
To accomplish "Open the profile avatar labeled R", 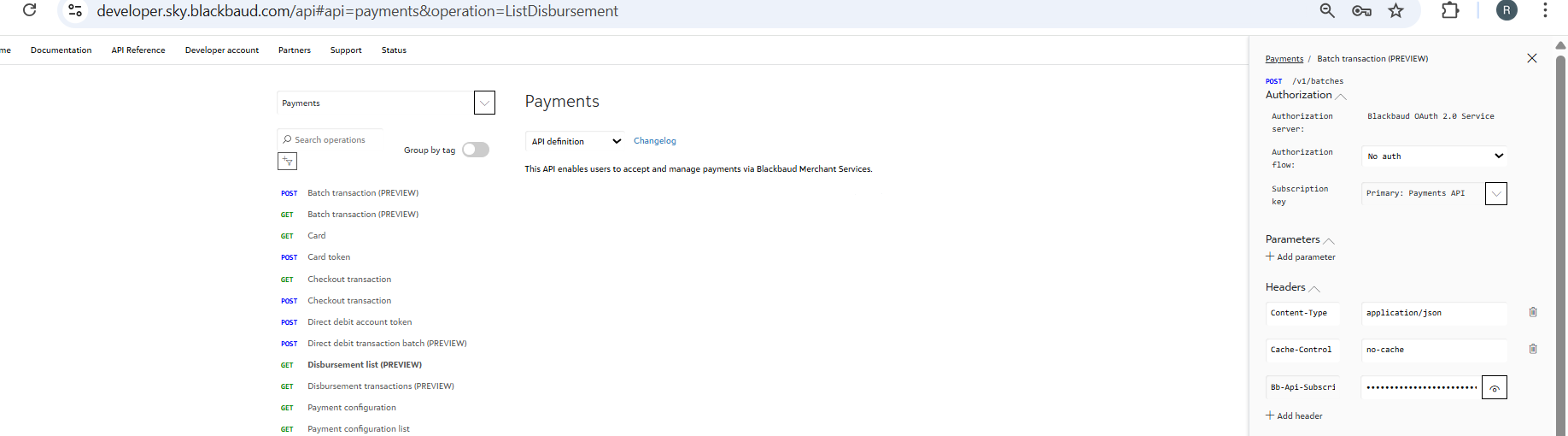I will 1507,10.
